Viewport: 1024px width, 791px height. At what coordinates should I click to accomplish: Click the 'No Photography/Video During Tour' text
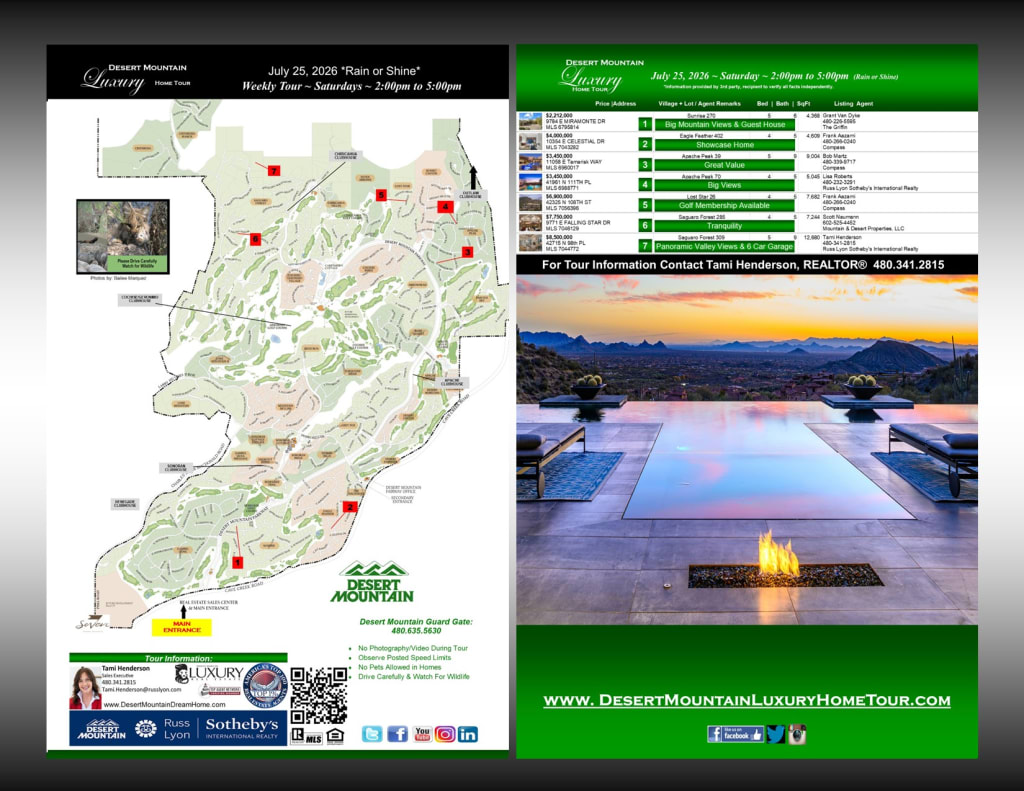(x=413, y=648)
